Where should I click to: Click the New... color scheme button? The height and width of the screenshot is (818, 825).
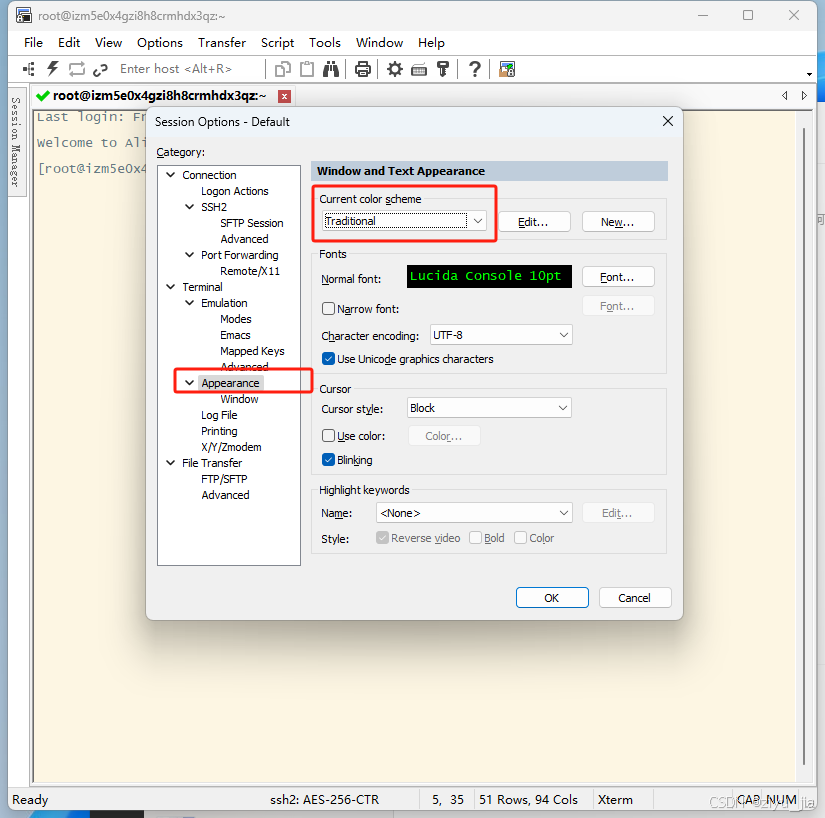point(618,222)
